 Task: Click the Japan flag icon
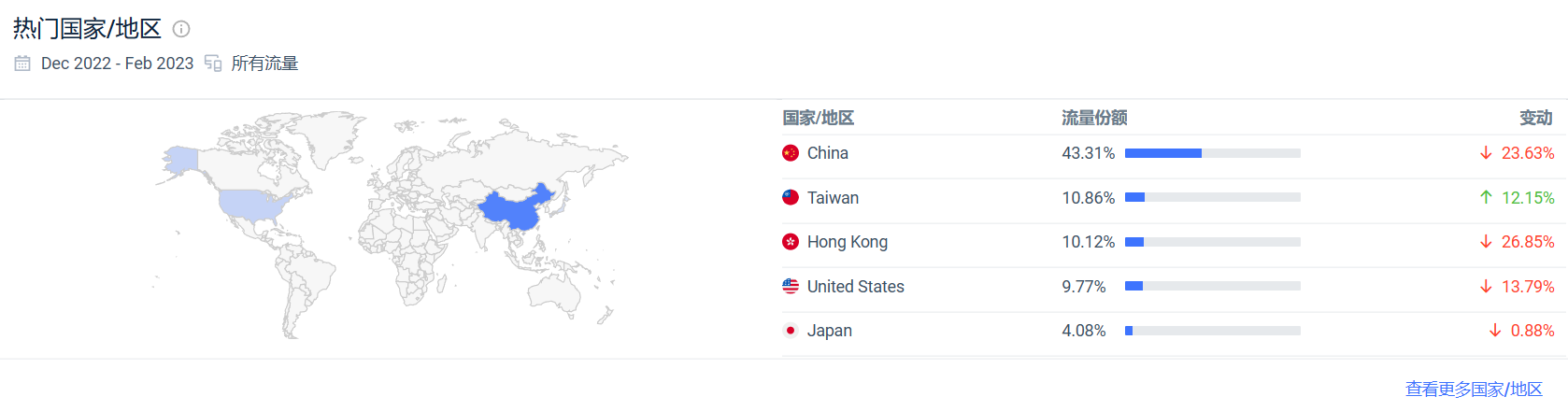791,331
